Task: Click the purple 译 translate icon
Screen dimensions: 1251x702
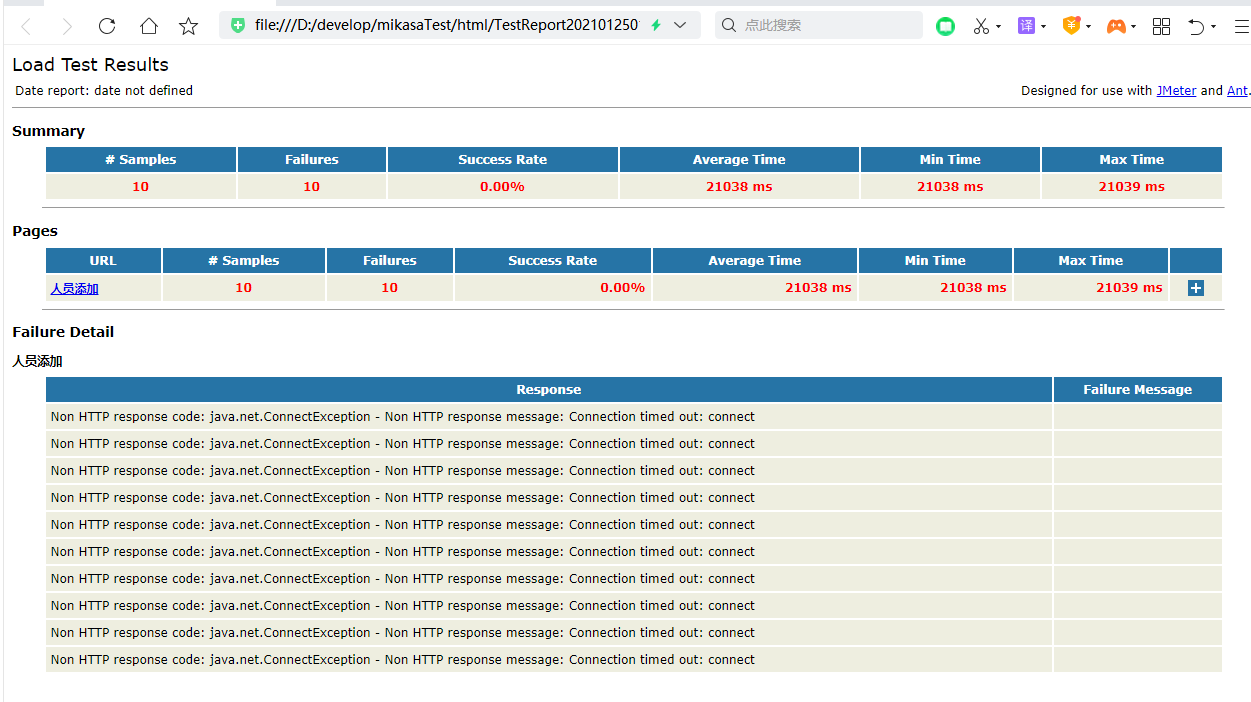Action: pos(1026,26)
